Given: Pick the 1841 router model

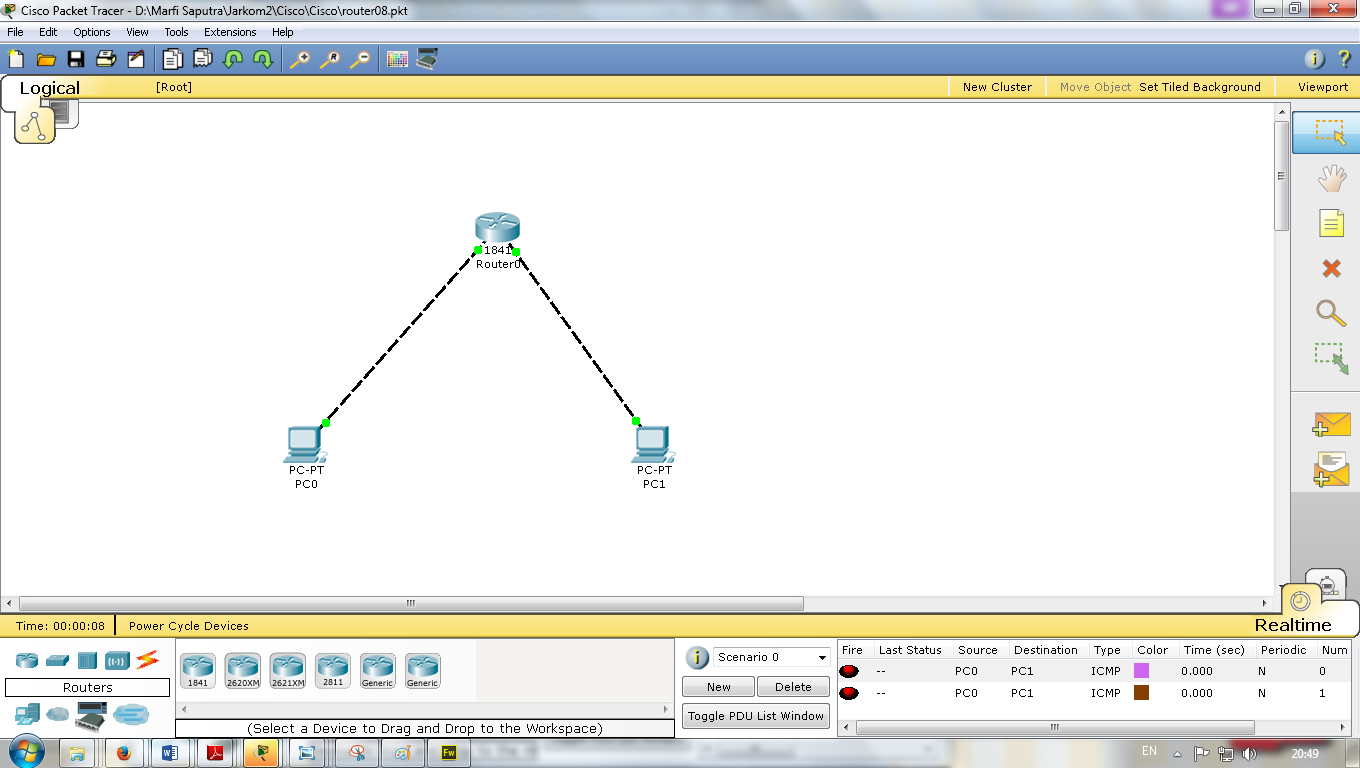Looking at the screenshot, I should [x=198, y=670].
